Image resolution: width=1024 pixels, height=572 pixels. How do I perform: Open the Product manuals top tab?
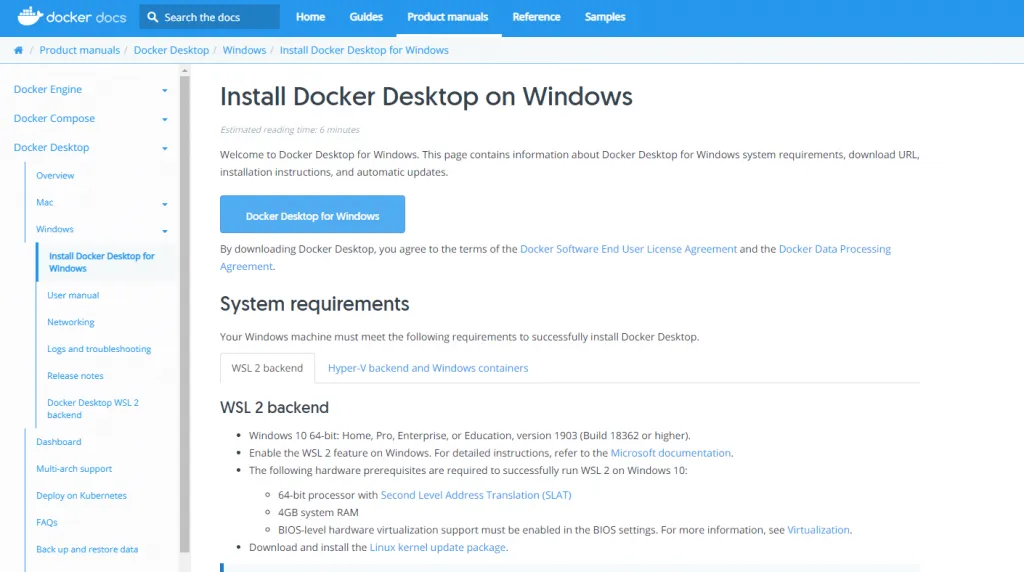(x=447, y=17)
